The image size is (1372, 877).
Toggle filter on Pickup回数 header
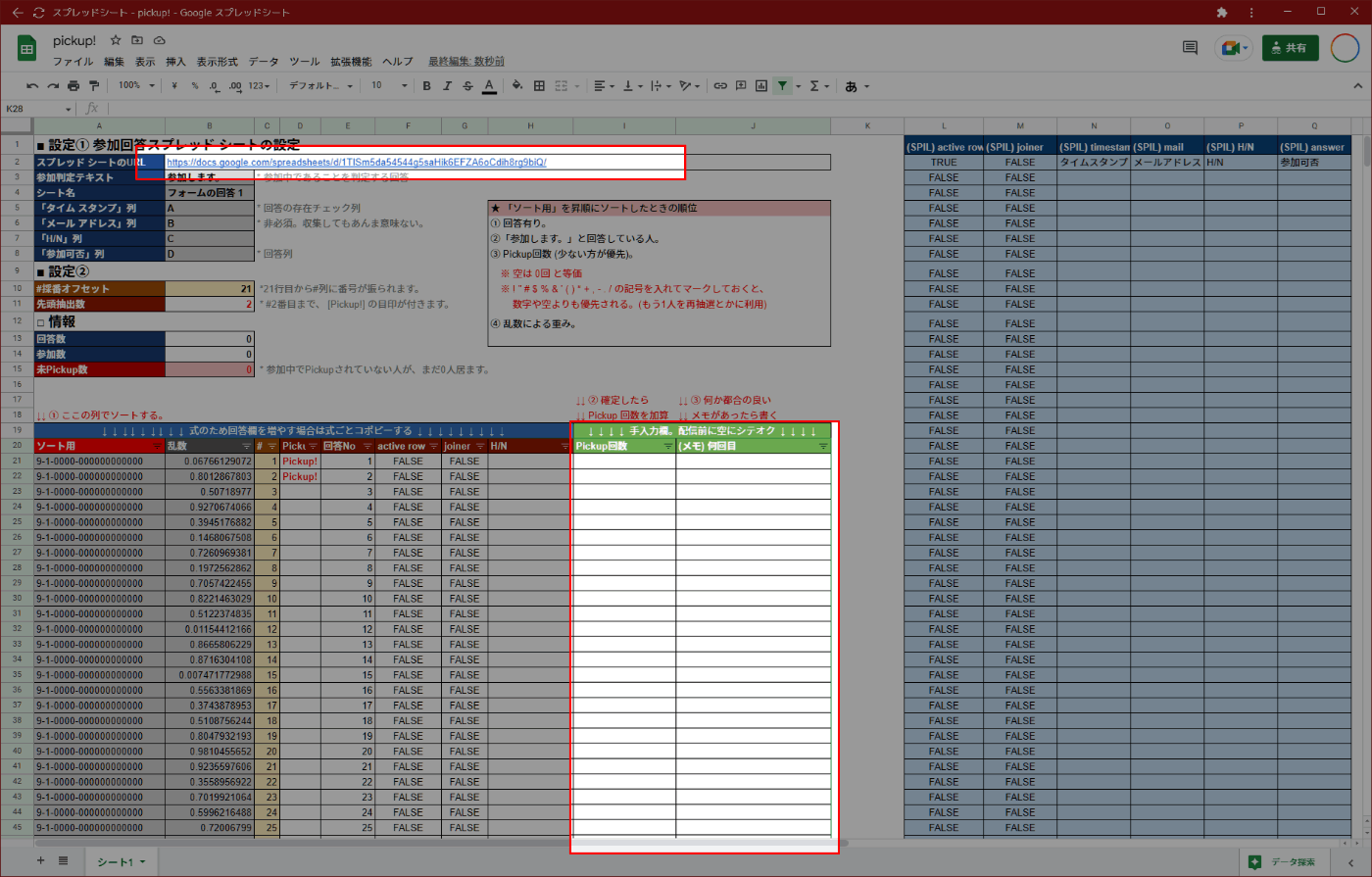tap(668, 447)
